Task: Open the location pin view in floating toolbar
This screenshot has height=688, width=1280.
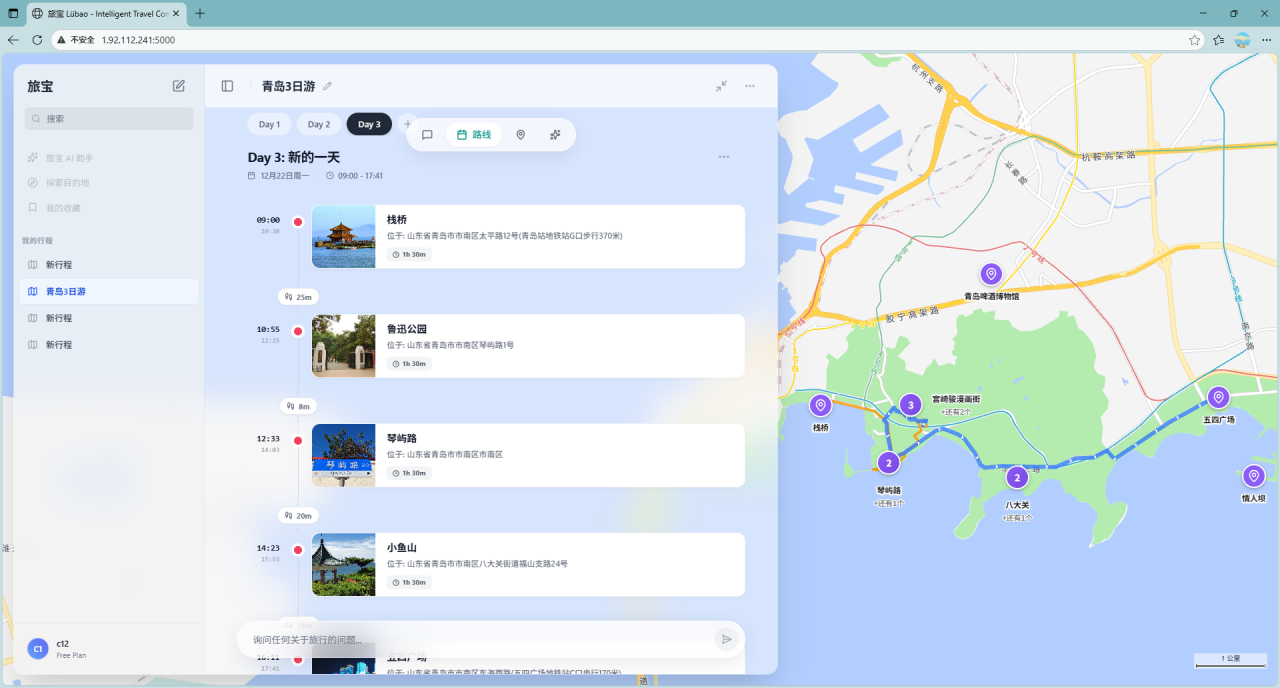Action: [520, 135]
